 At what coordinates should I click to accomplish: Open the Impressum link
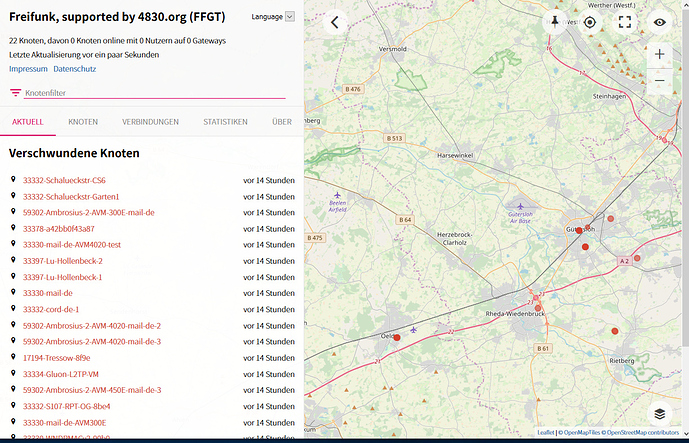pyautogui.click(x=28, y=69)
